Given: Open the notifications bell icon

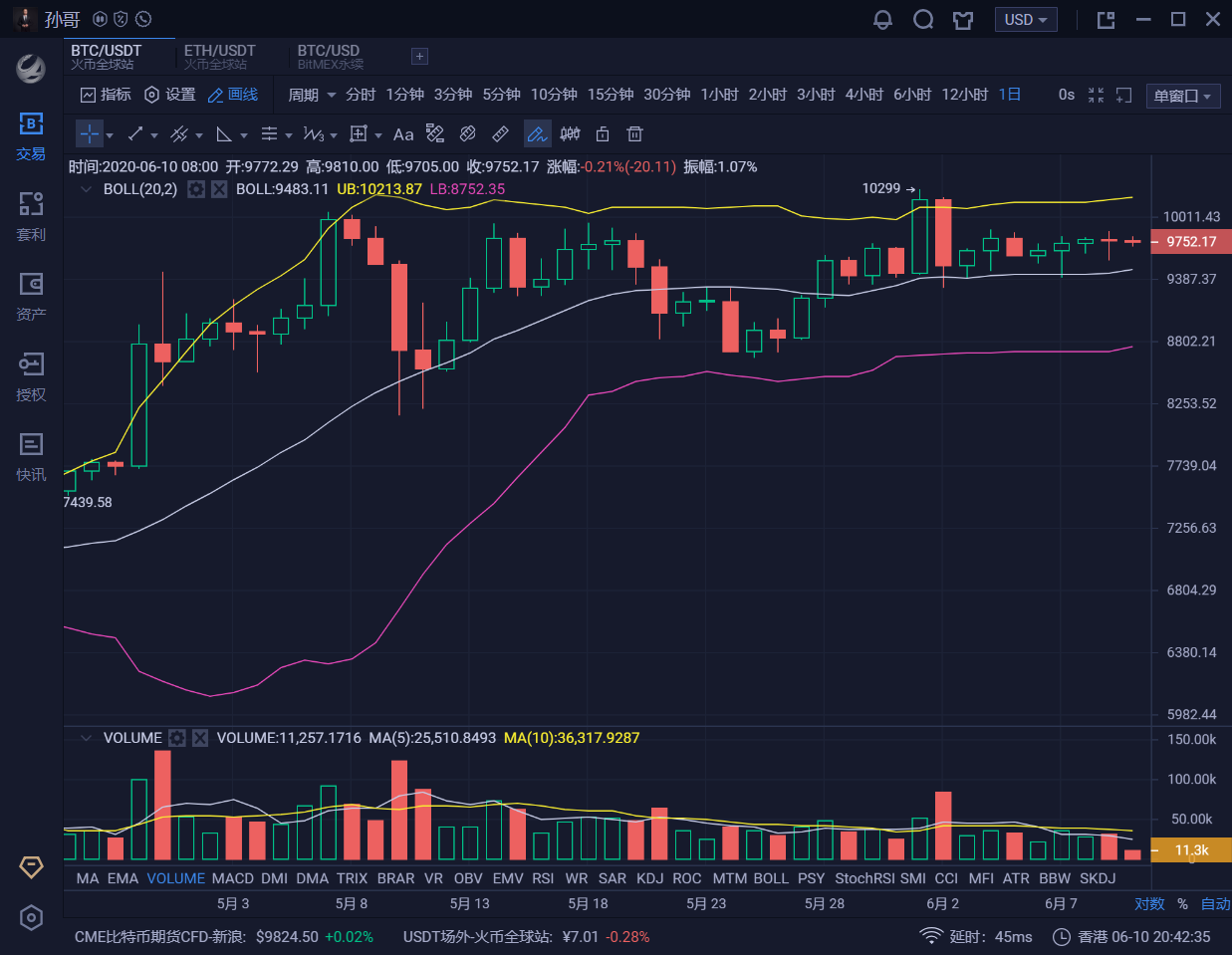Looking at the screenshot, I should coord(882,20).
